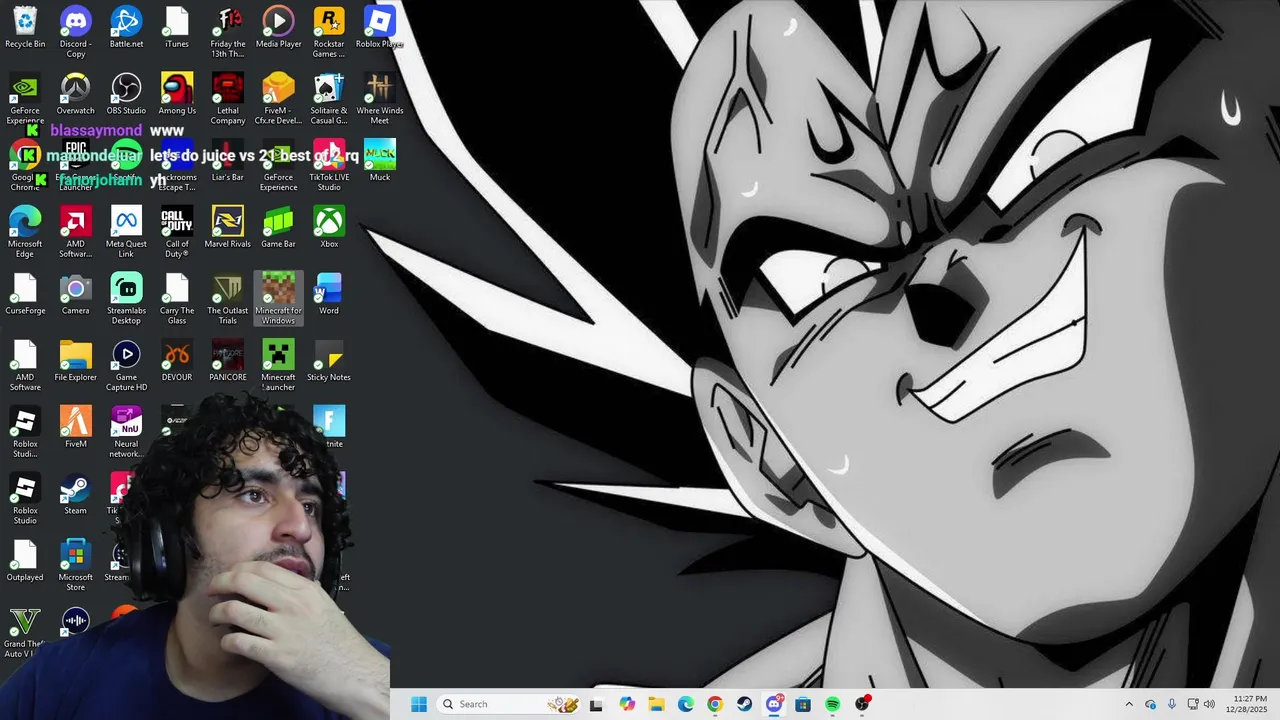Expand the hidden system tray icons
1280x720 pixels.
(x=1129, y=704)
